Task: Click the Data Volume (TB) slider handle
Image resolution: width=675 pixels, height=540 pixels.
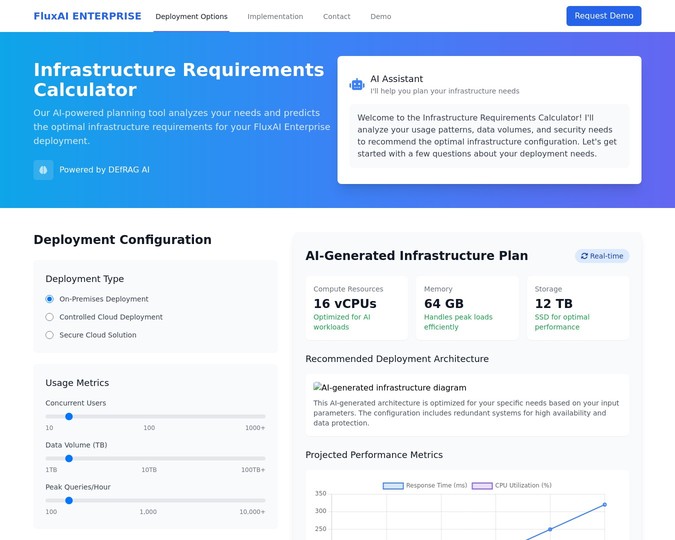Action: click(69, 459)
